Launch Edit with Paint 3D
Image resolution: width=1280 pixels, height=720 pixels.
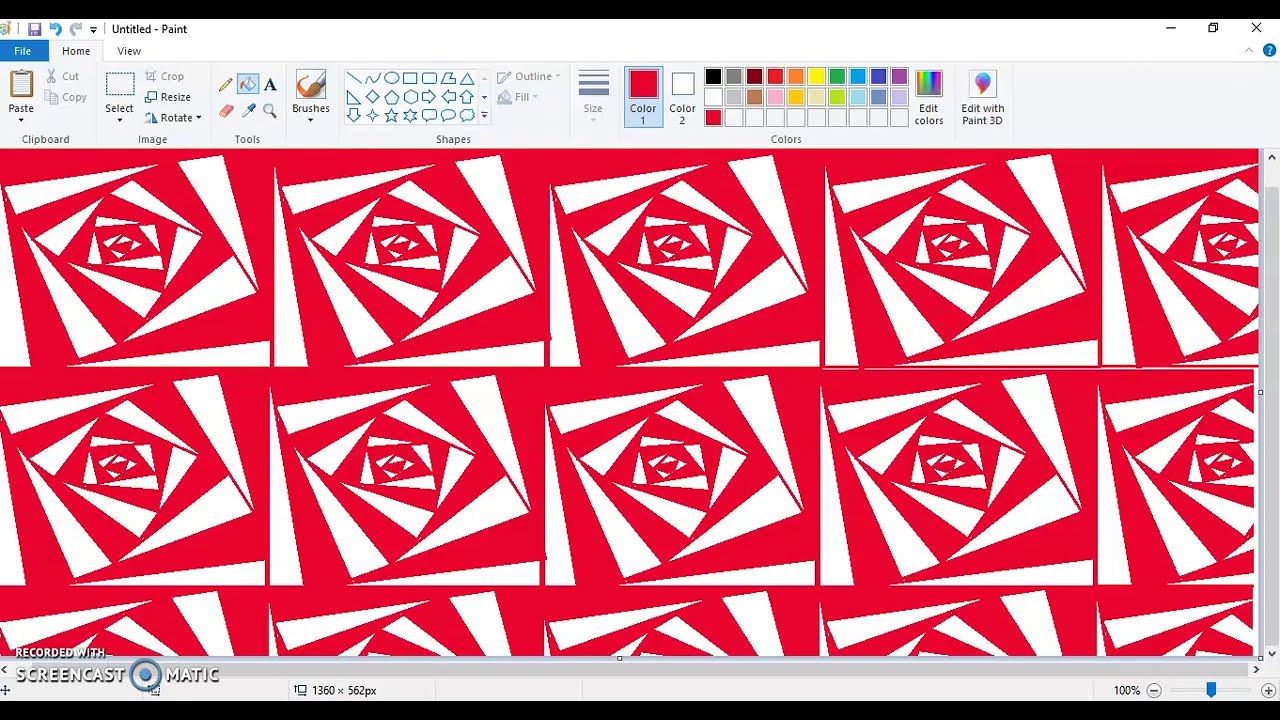pos(982,98)
